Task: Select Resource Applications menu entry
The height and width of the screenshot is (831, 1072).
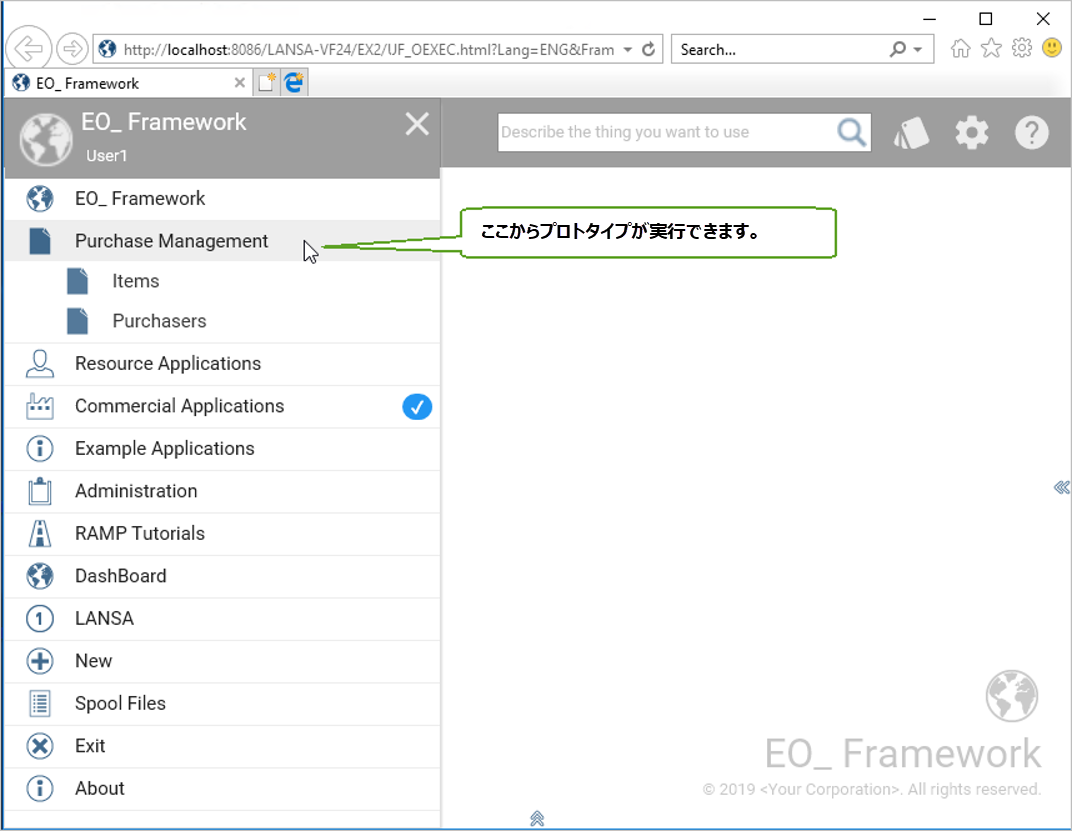Action: click(x=222, y=363)
